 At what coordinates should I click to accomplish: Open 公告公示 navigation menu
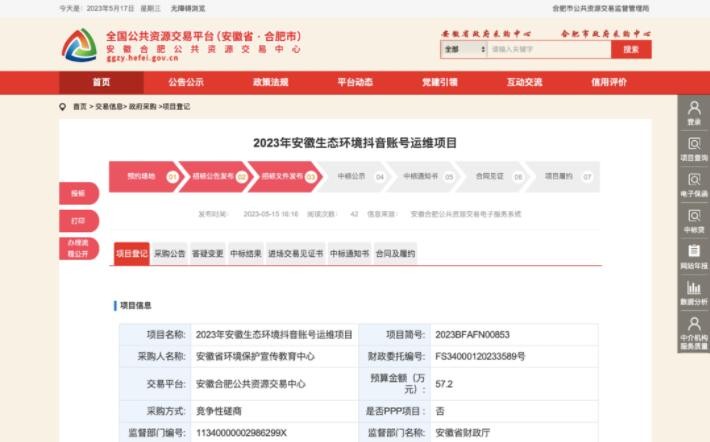pyautogui.click(x=186, y=82)
